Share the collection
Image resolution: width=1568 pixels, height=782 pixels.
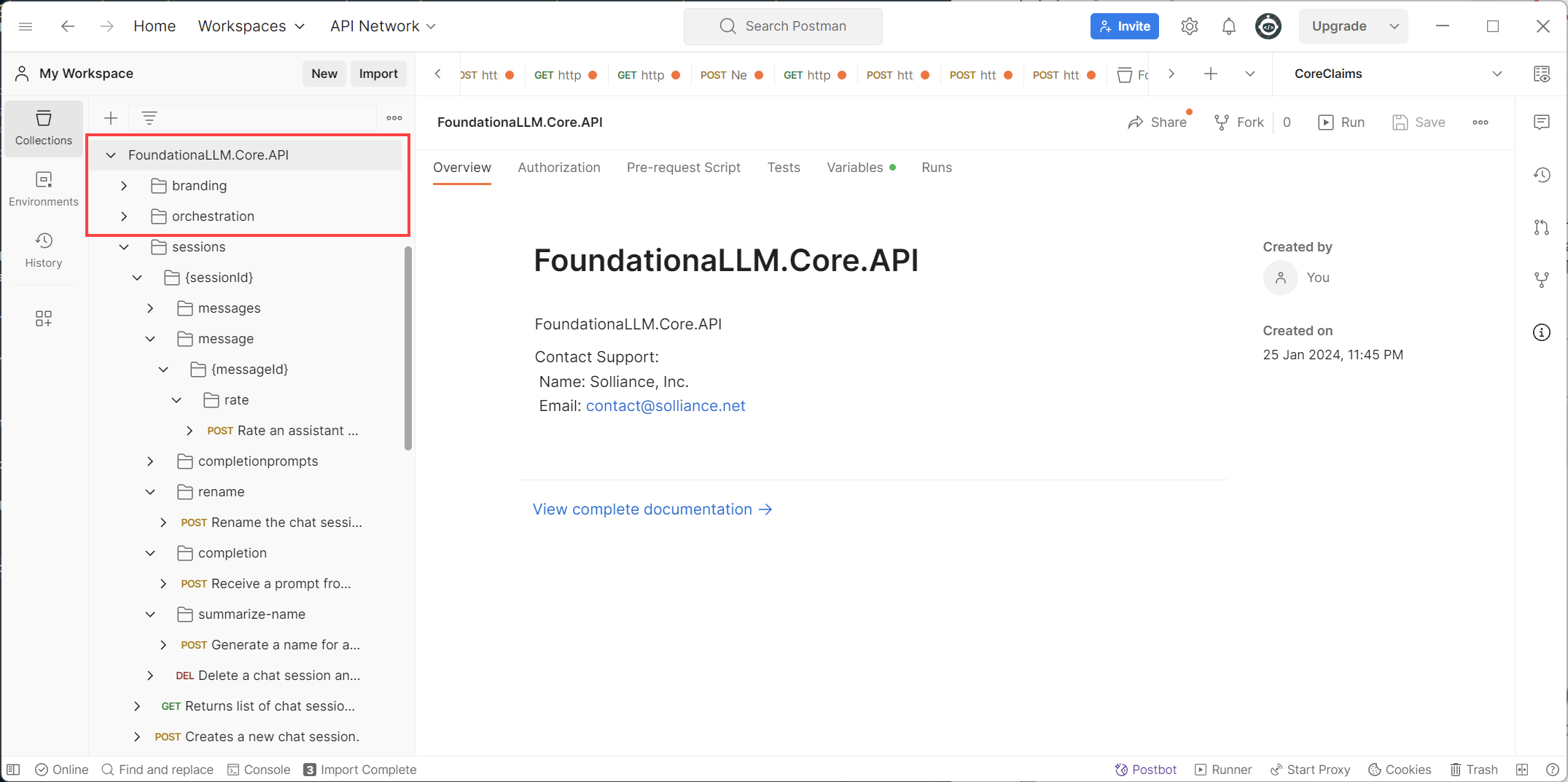pyautogui.click(x=1157, y=122)
